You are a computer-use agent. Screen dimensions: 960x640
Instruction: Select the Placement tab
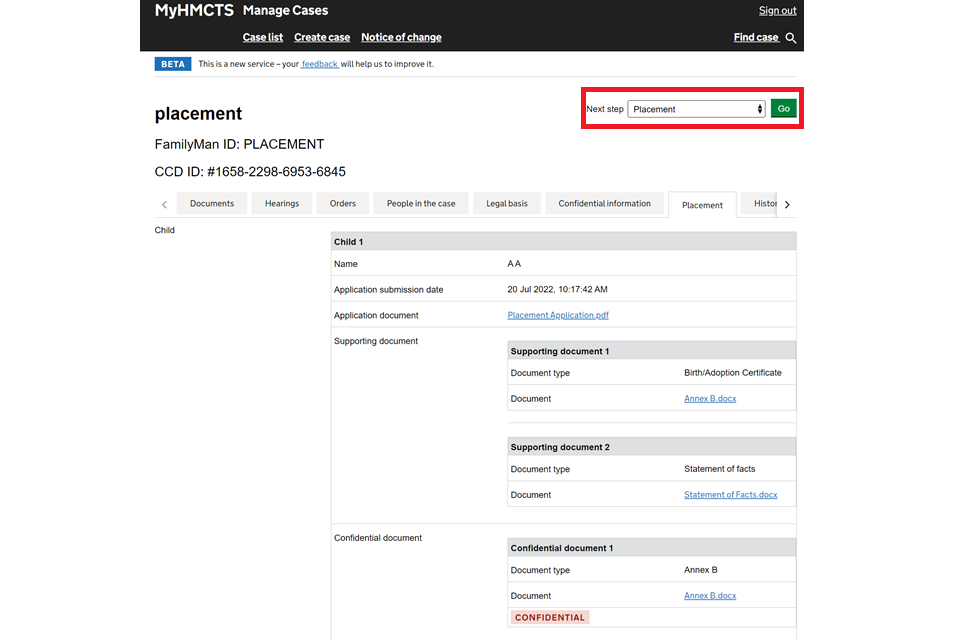702,205
